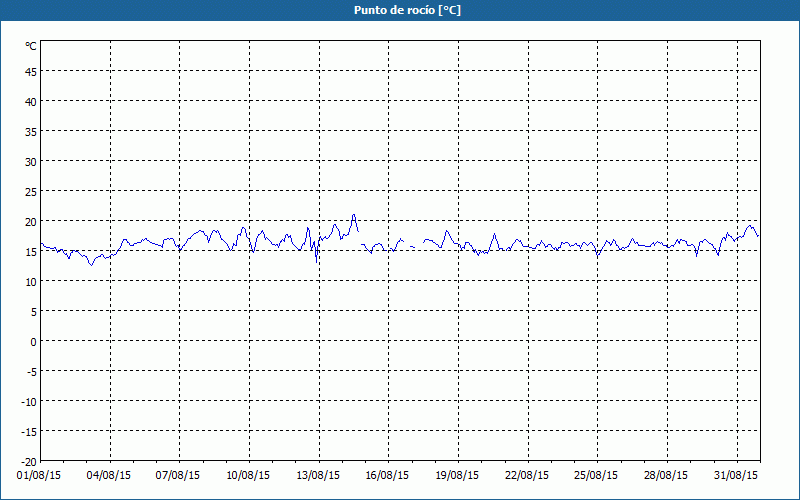Image resolution: width=800 pixels, height=500 pixels.
Task: Click the 04/08/15 date label
Action: [x=109, y=476]
